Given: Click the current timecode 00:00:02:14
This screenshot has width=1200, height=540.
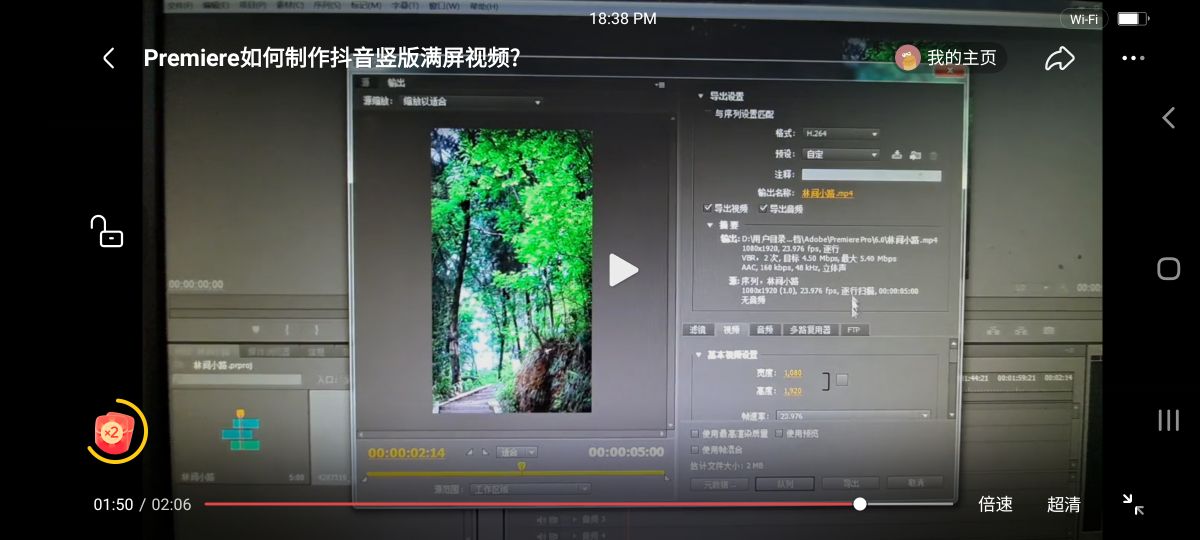Looking at the screenshot, I should [406, 453].
